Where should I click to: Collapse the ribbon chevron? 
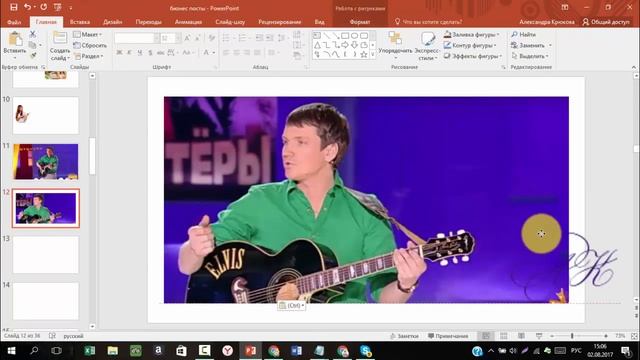633,67
